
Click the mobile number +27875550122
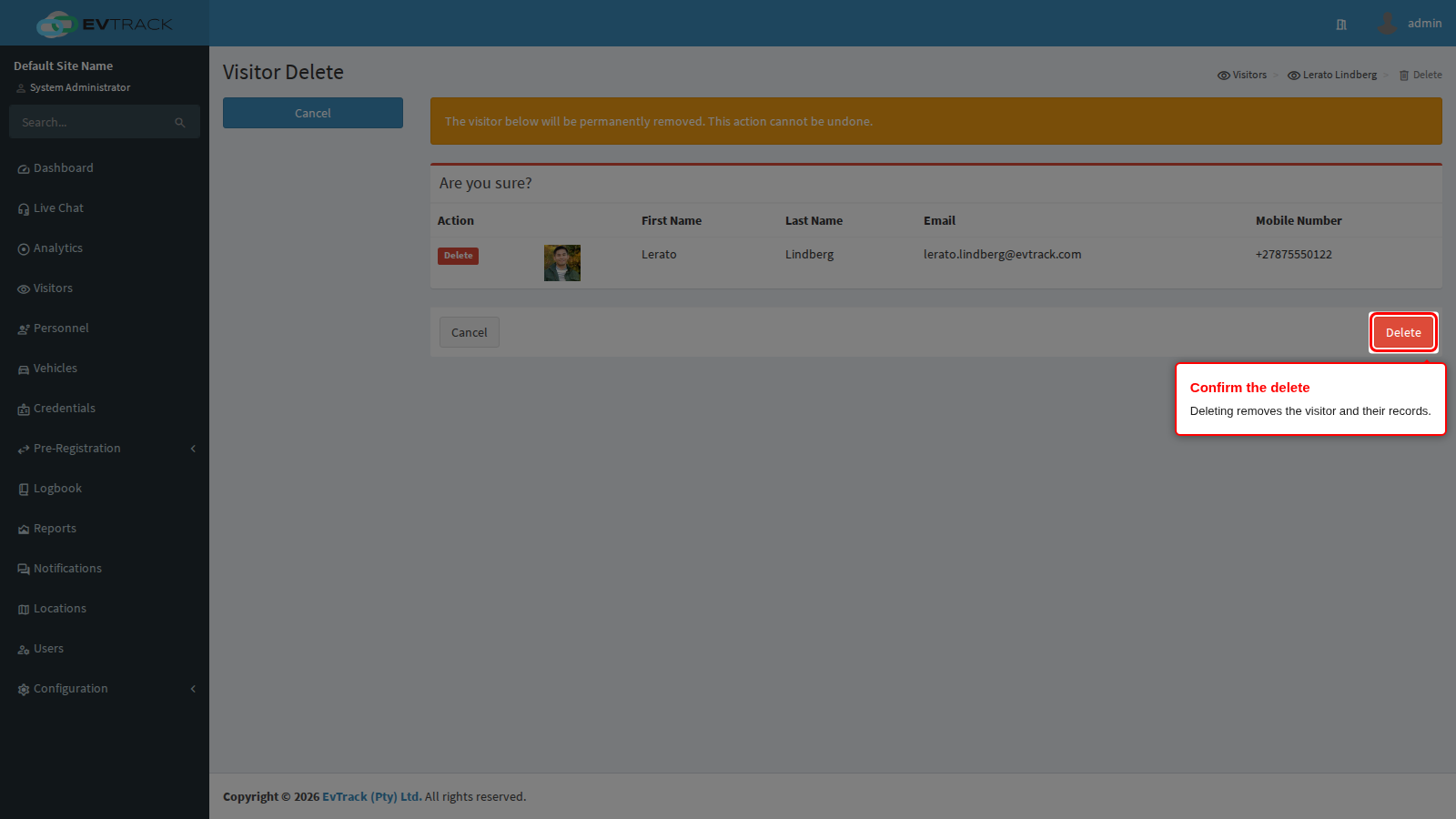(x=1293, y=254)
